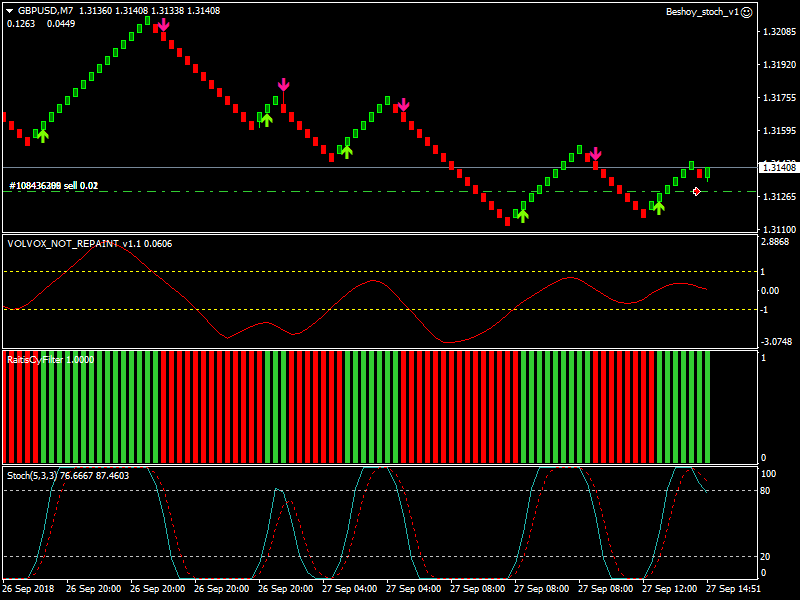
Task: Select the #108436308 sell 0.02 order label
Action: 53,186
